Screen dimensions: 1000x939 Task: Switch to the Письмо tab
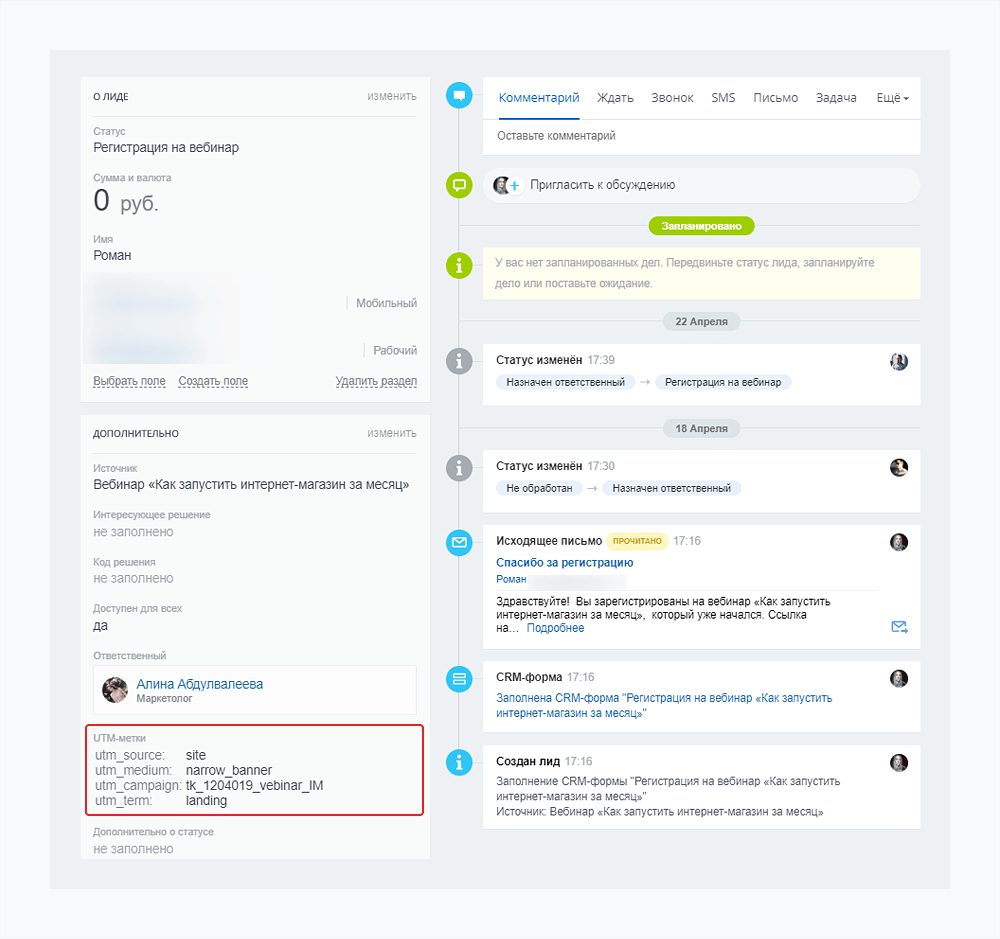tap(776, 98)
